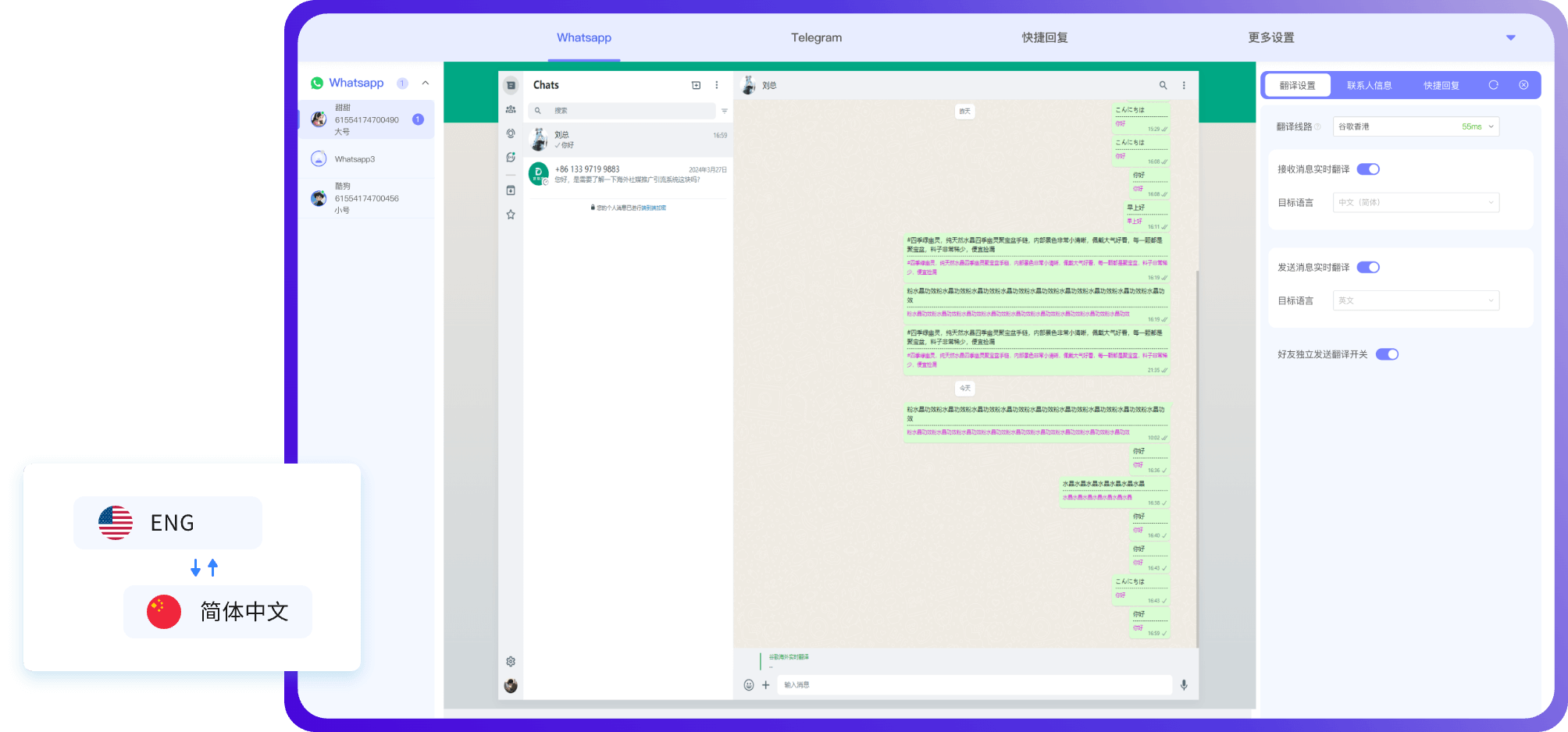The image size is (1568, 732).
Task: Toggle 发送消息实时翻译 switch
Action: click(1368, 268)
